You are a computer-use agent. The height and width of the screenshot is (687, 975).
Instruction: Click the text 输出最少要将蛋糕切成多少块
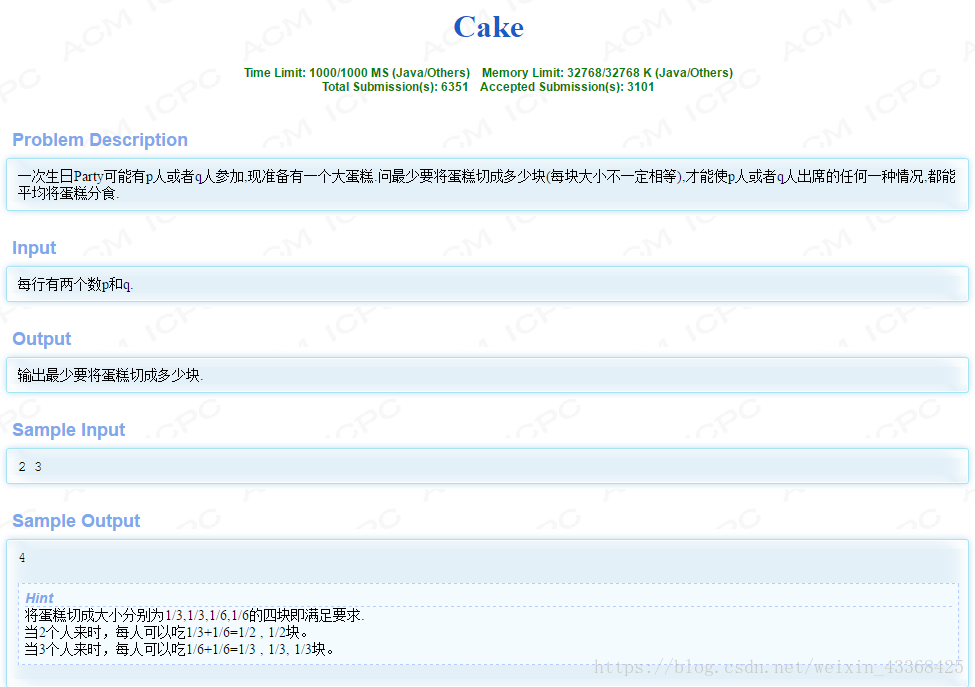click(110, 376)
